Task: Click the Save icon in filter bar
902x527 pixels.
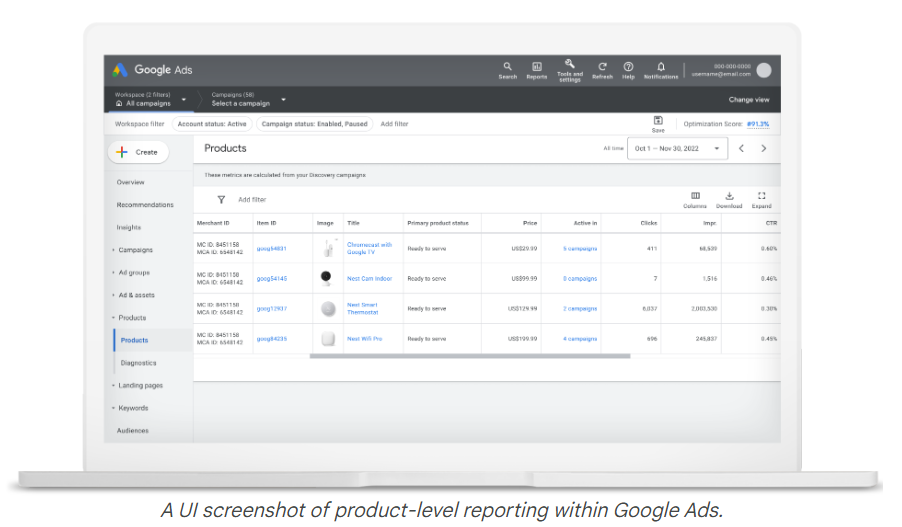Action: tap(658, 121)
